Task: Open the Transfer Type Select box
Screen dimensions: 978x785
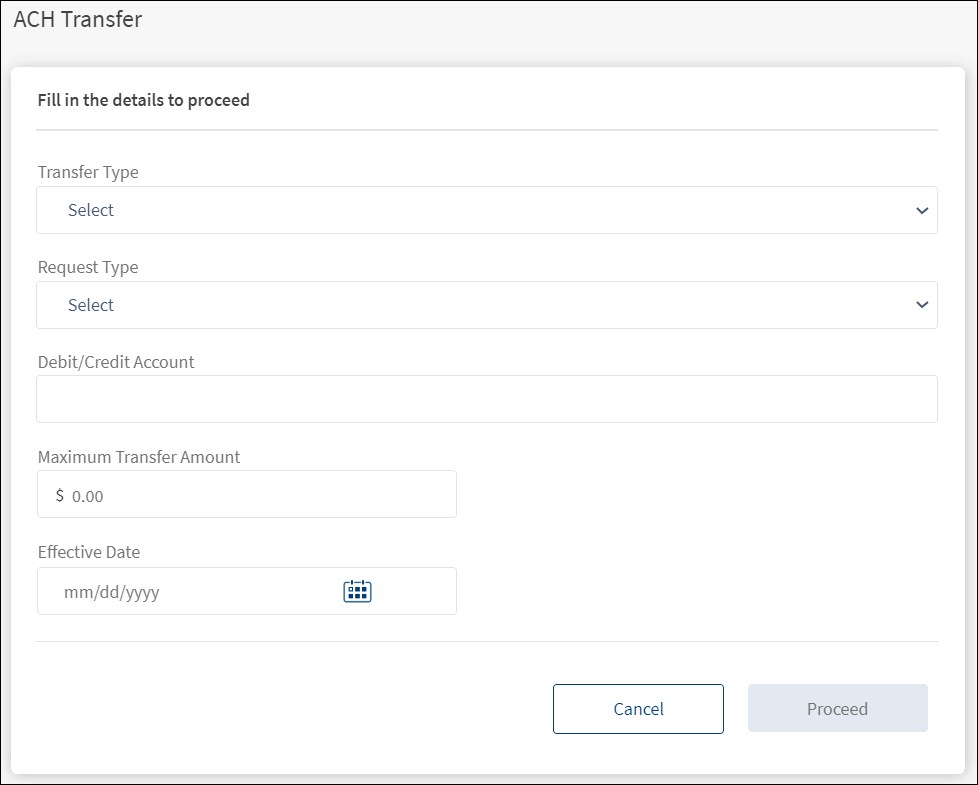Action: [x=486, y=210]
